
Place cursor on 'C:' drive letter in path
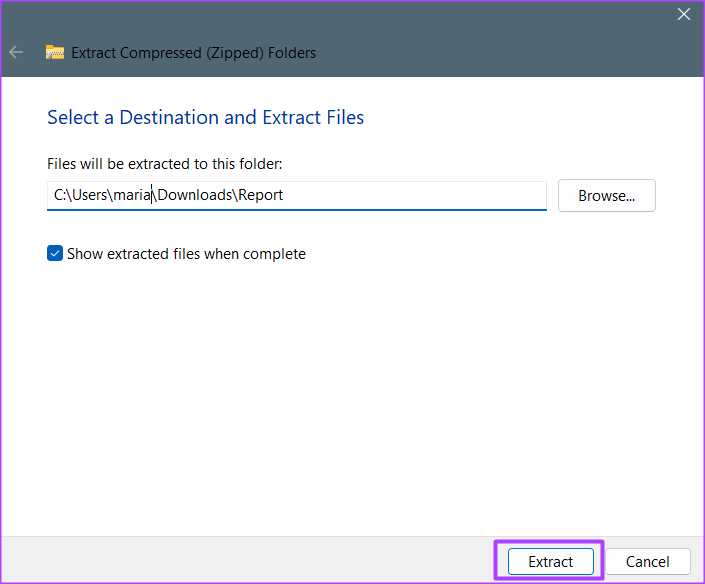pos(60,195)
